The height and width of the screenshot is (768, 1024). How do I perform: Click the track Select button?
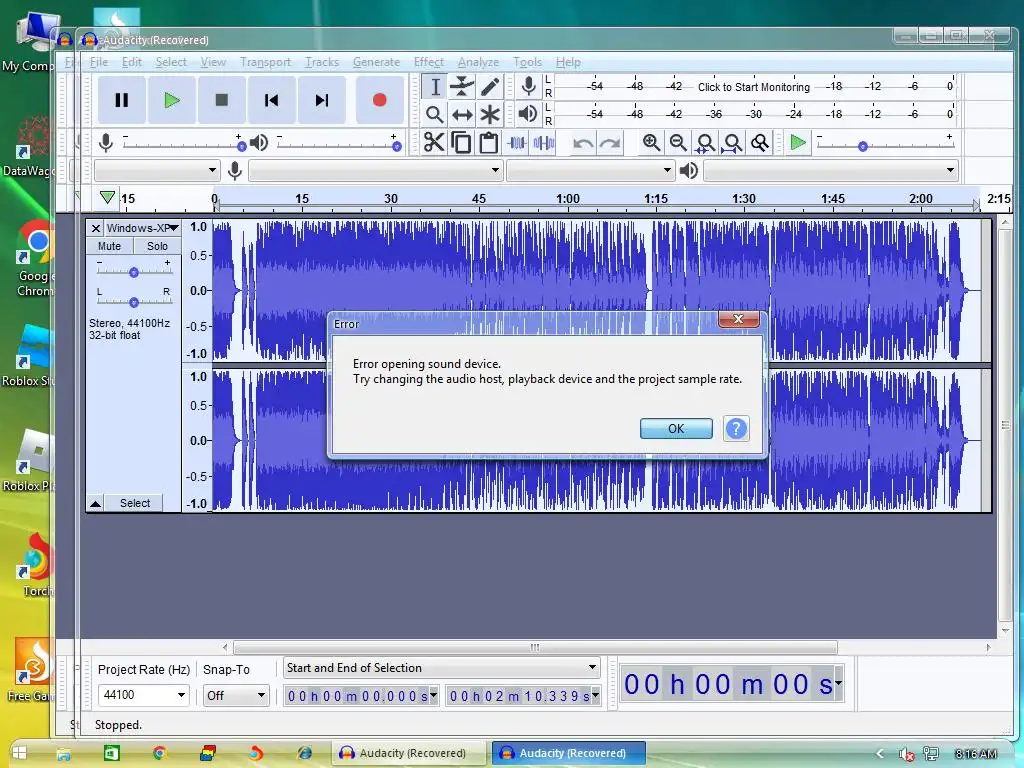(x=135, y=503)
